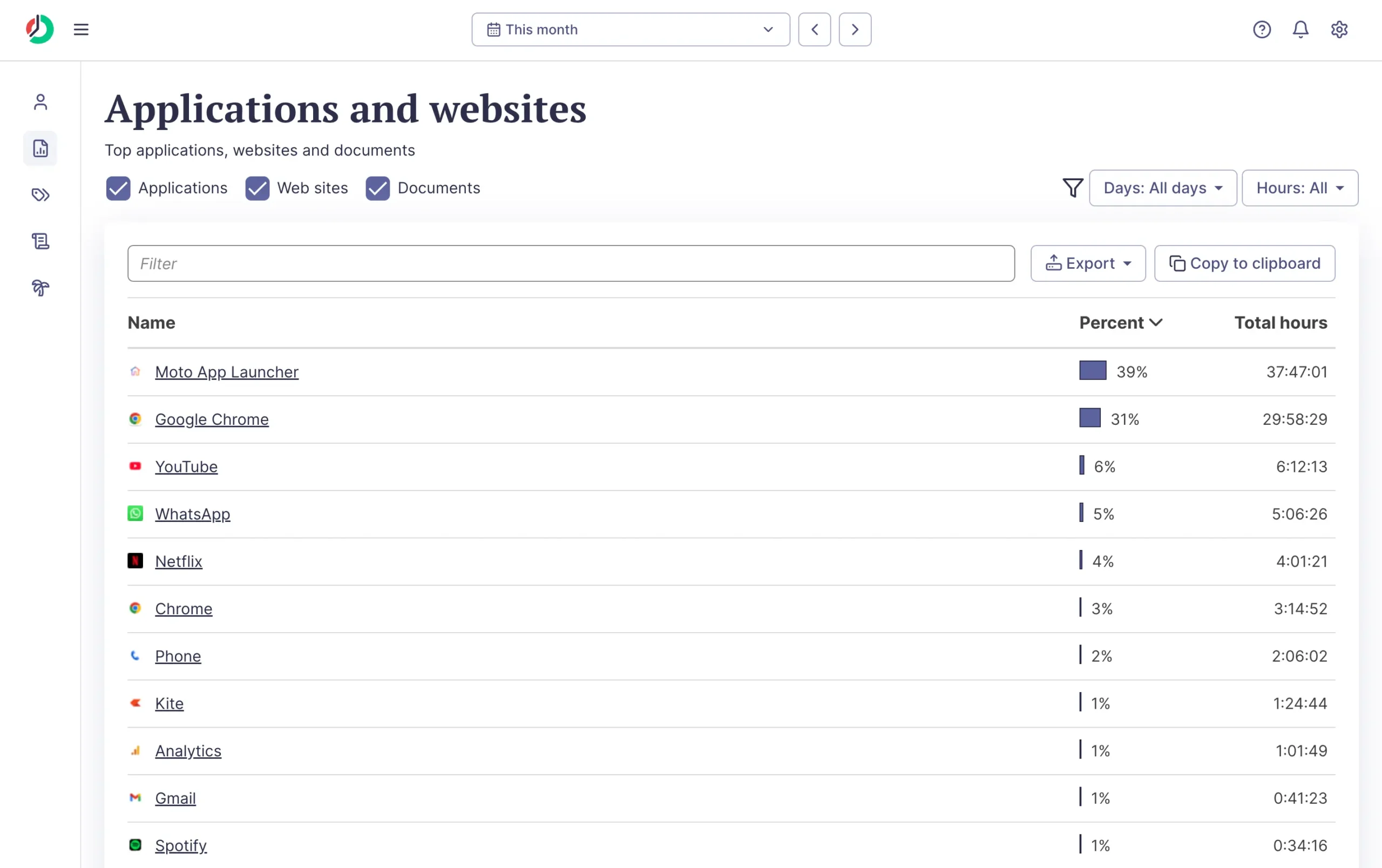Open the Gmail link
The image size is (1382, 868).
(x=175, y=798)
